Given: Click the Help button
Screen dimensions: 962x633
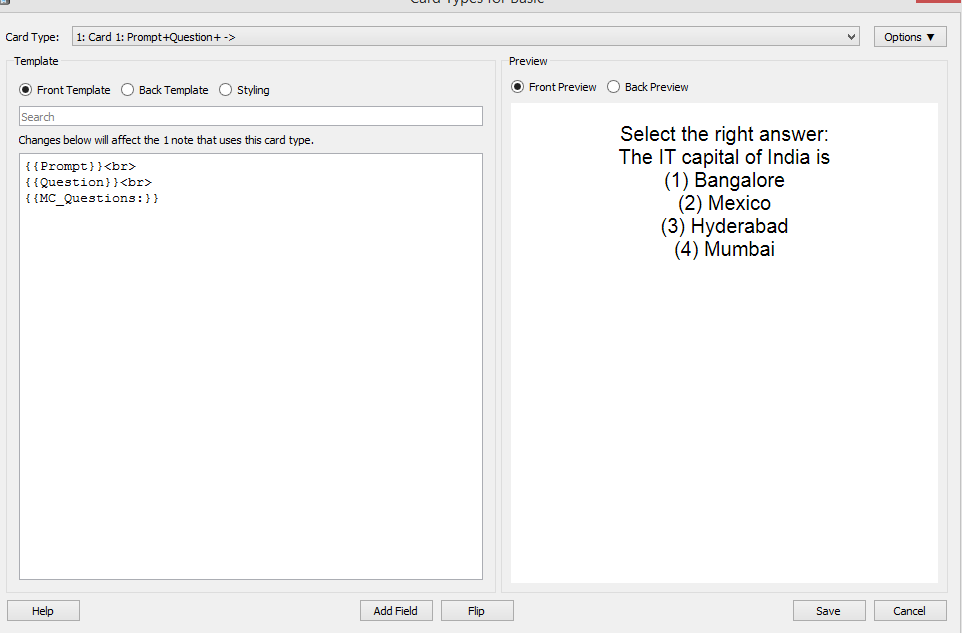Looking at the screenshot, I should coord(43,610).
